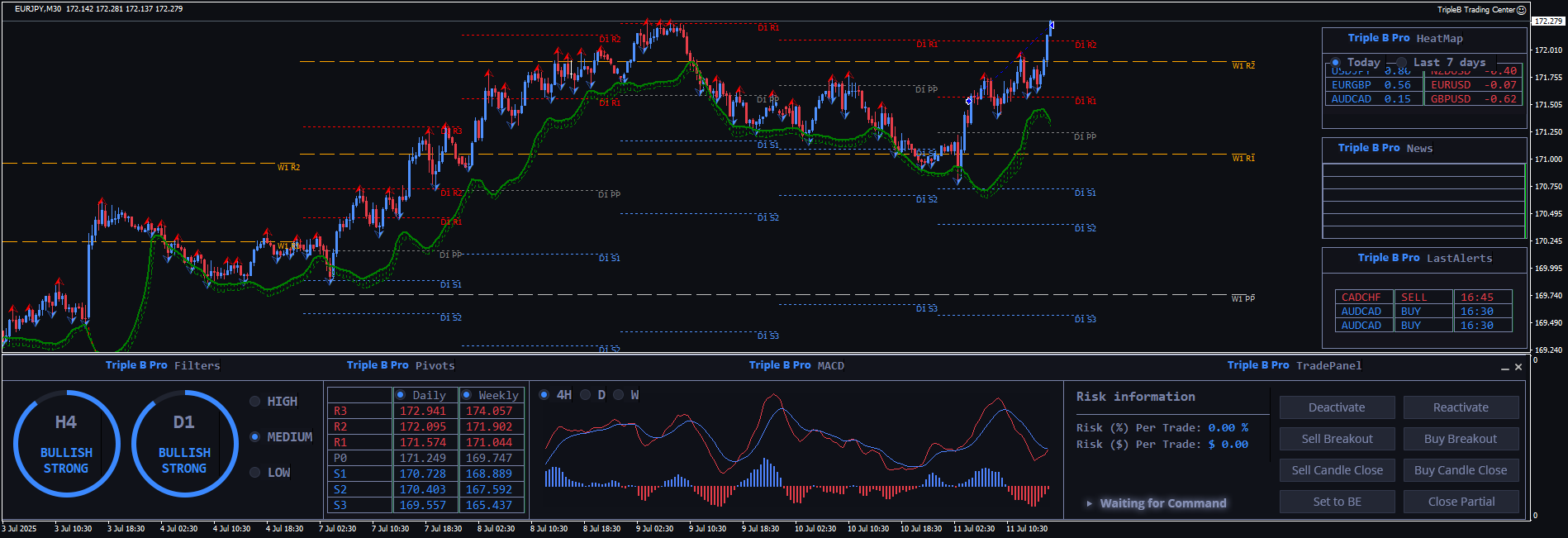Click the H4 bullish strong gauge
The height and width of the screenshot is (538, 1568).
(x=66, y=444)
